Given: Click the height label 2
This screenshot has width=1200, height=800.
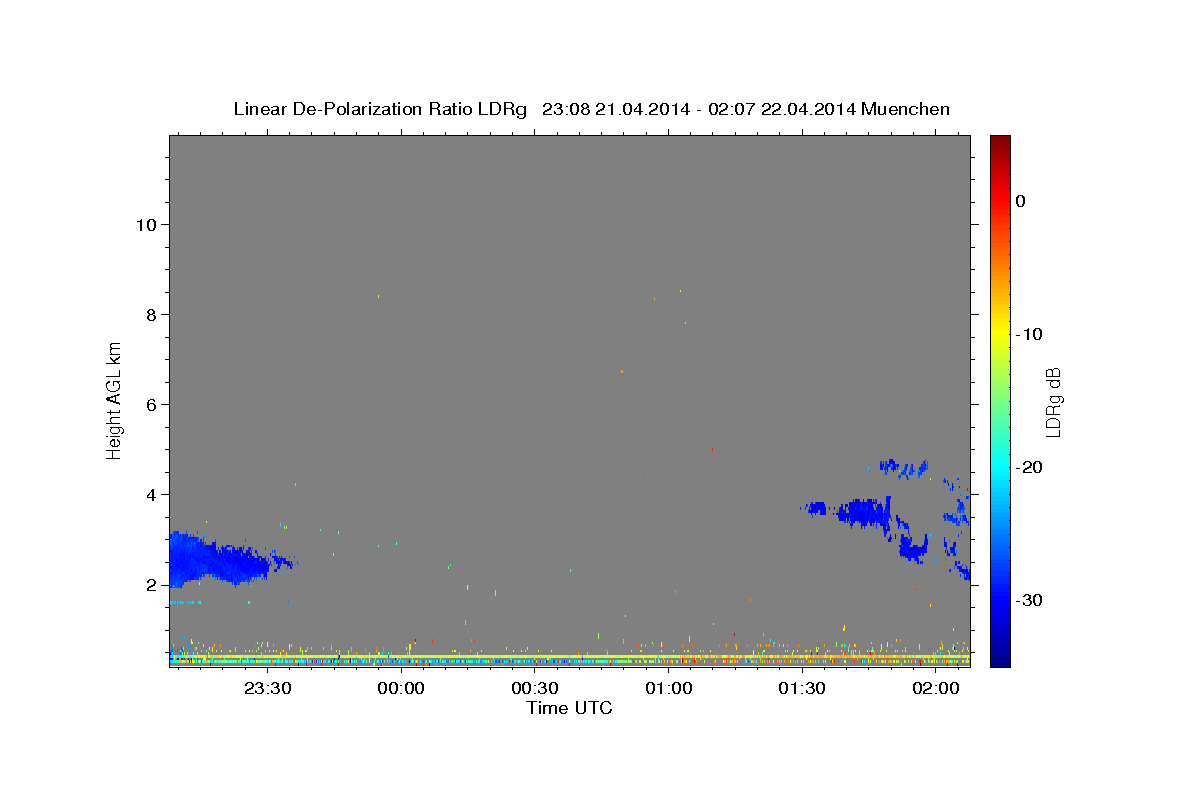Looking at the screenshot, I should click(x=151, y=584).
